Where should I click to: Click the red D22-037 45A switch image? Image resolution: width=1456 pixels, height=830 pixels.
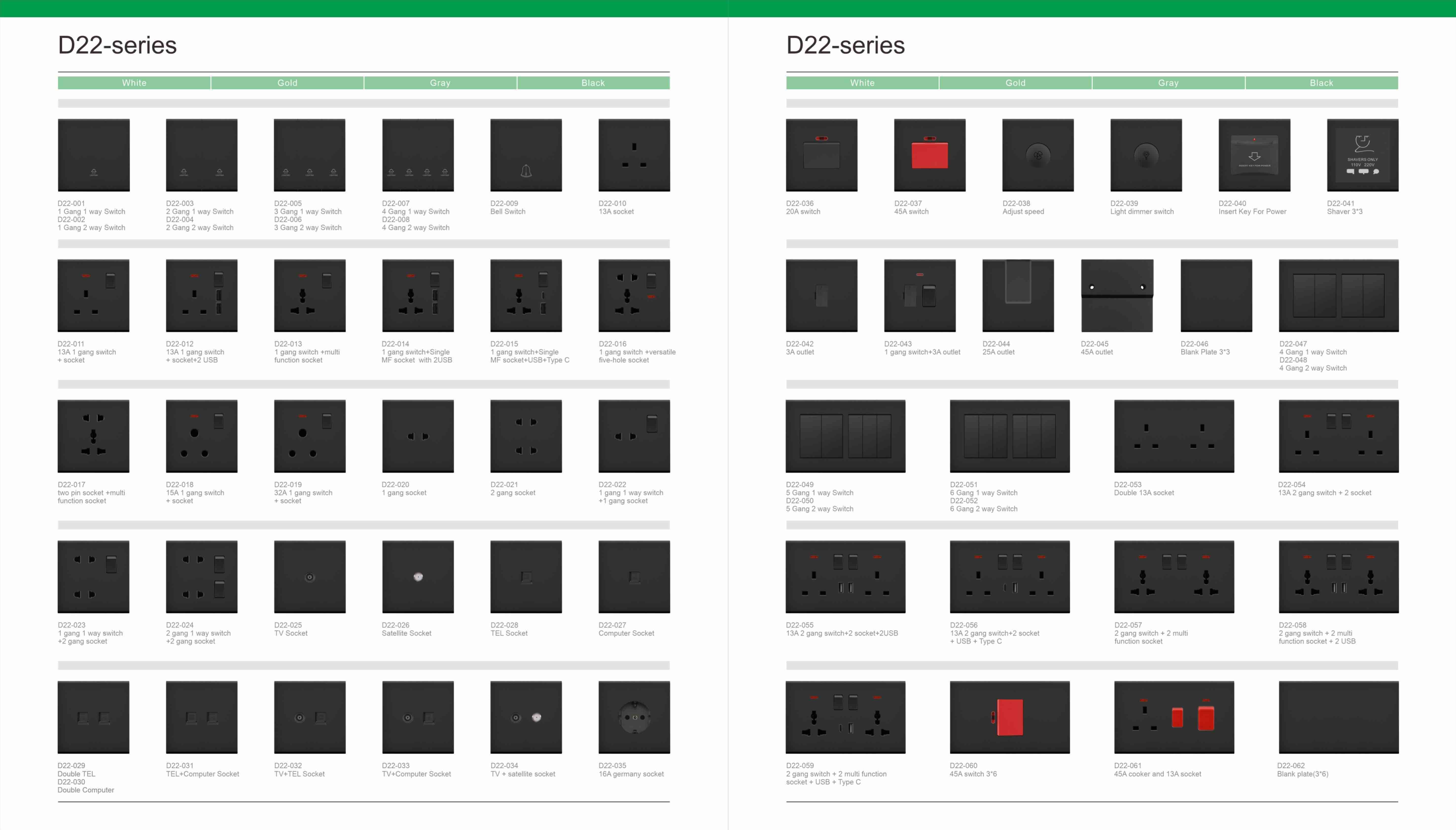click(x=930, y=155)
